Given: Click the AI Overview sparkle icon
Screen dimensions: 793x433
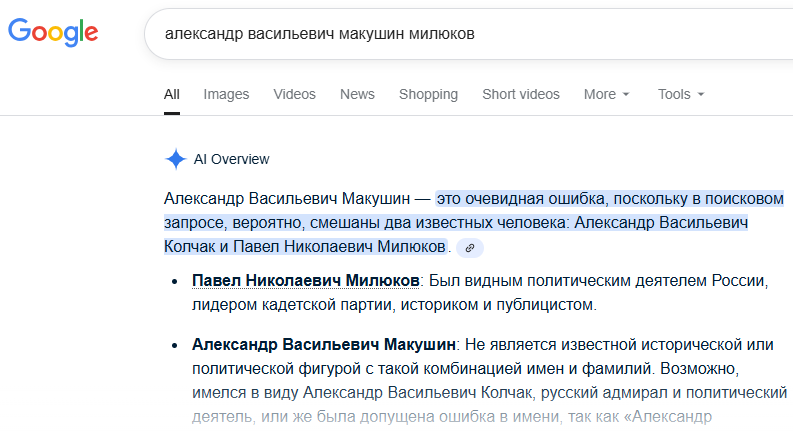Looking at the screenshot, I should (175, 159).
